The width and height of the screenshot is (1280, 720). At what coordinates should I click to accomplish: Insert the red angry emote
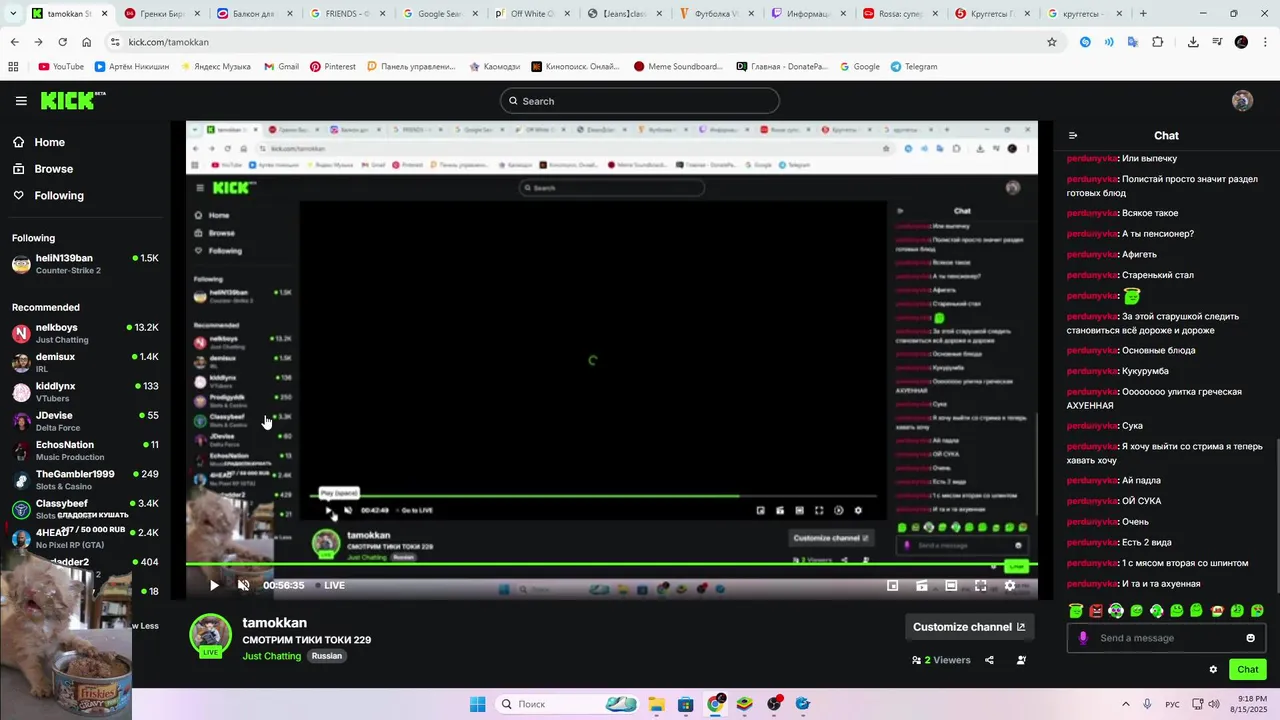pos(1096,610)
